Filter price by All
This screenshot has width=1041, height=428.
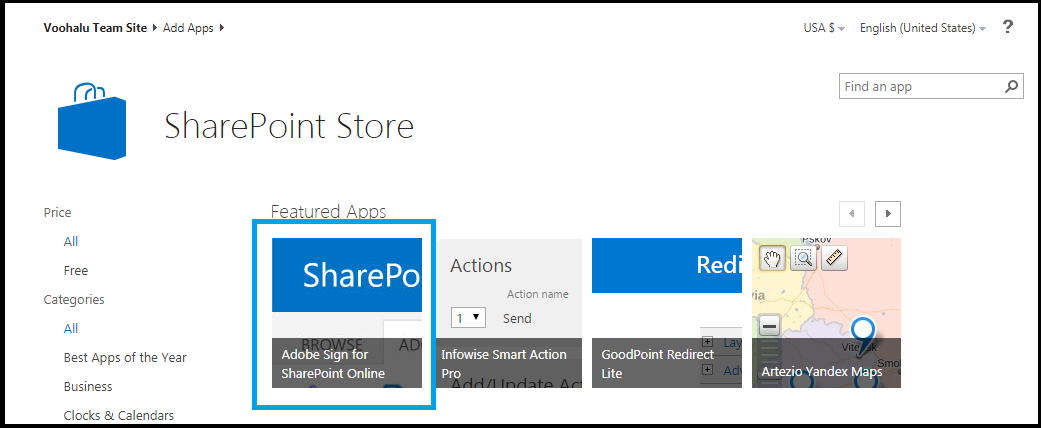71,242
